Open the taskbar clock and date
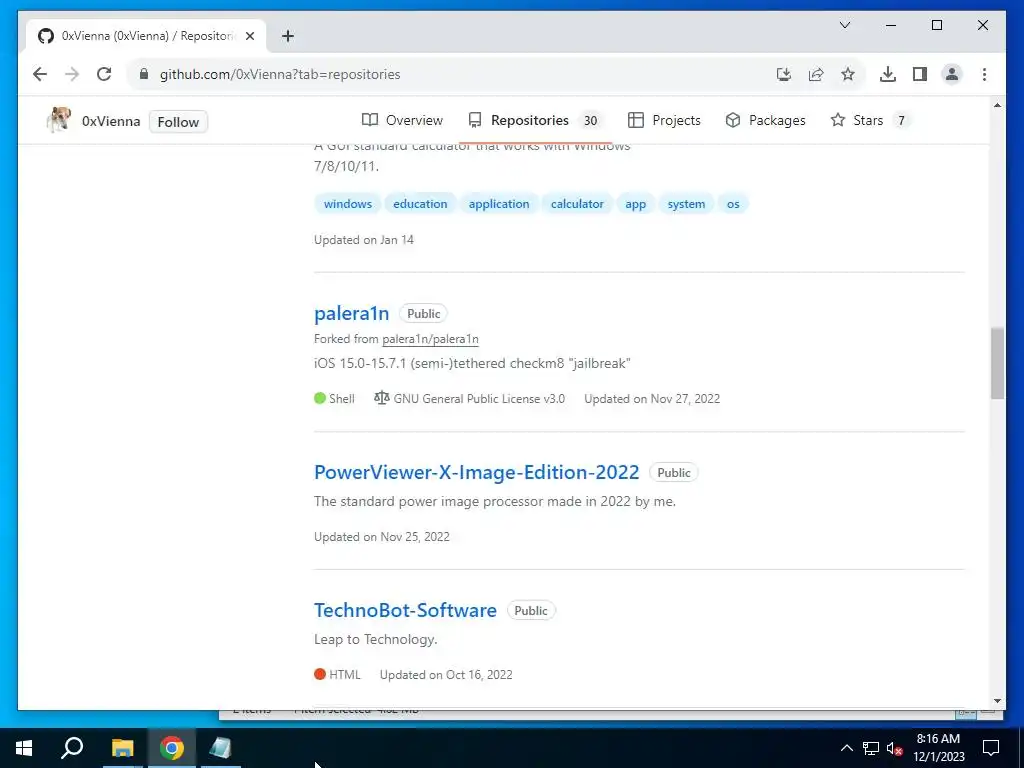The height and width of the screenshot is (768, 1024). coord(938,748)
